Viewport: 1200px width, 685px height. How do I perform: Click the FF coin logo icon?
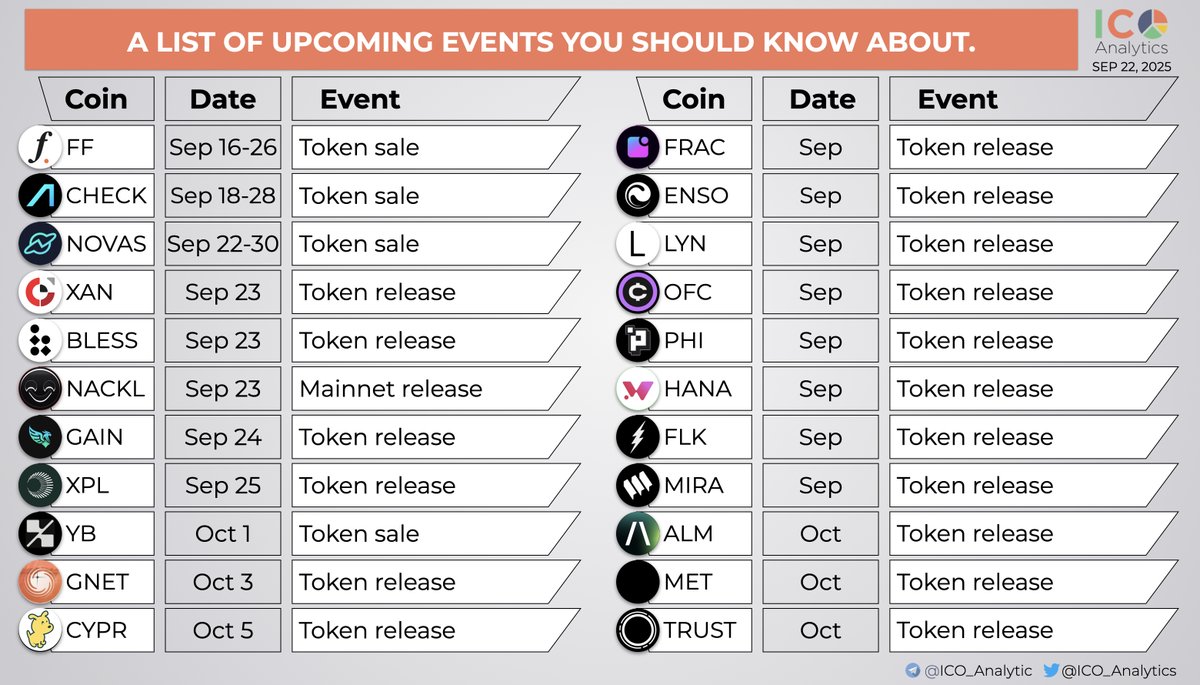tap(41, 147)
